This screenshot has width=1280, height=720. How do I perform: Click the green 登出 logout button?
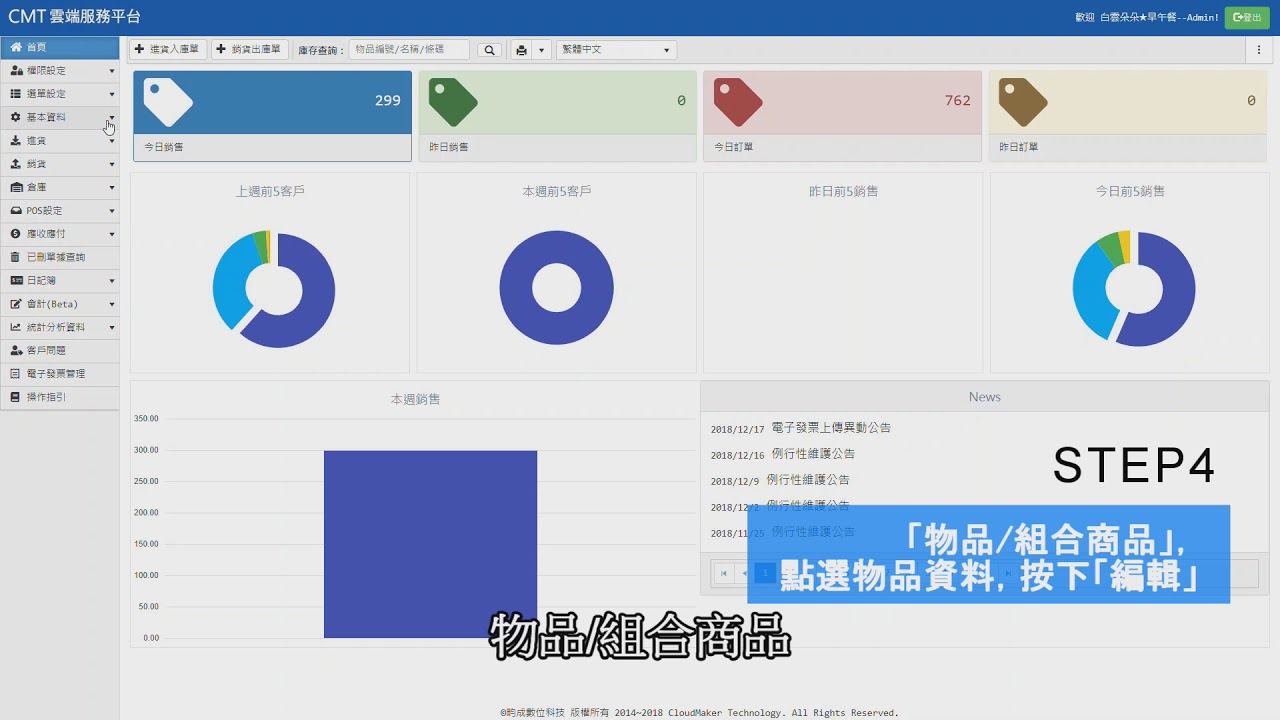1247,17
